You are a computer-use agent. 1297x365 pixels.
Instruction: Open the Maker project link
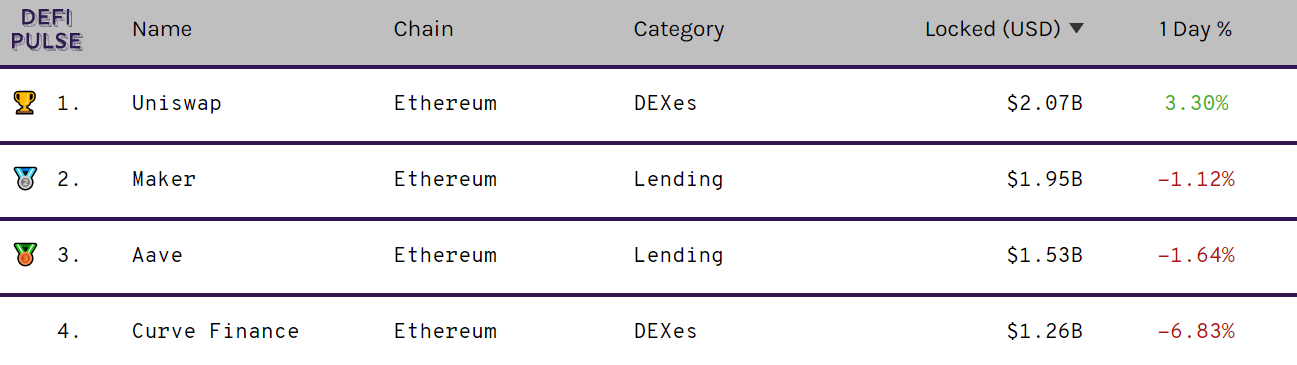[x=164, y=179]
